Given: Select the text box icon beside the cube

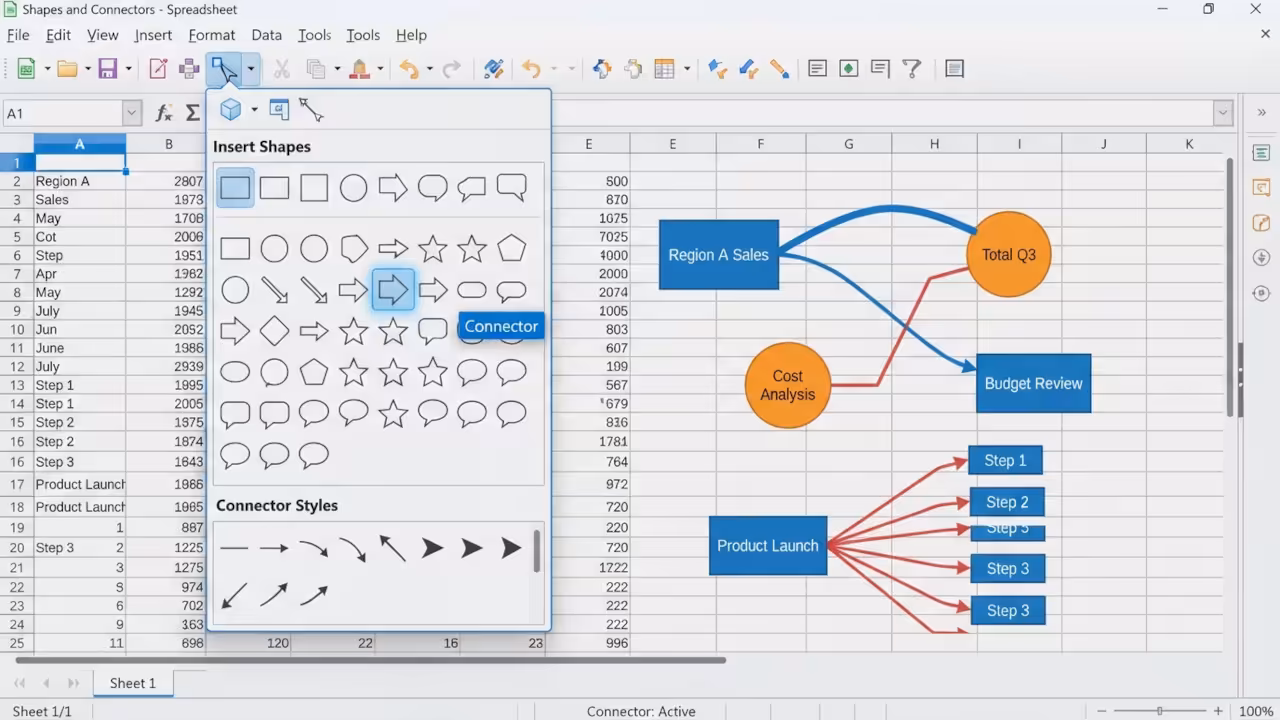Looking at the screenshot, I should click(x=280, y=109).
